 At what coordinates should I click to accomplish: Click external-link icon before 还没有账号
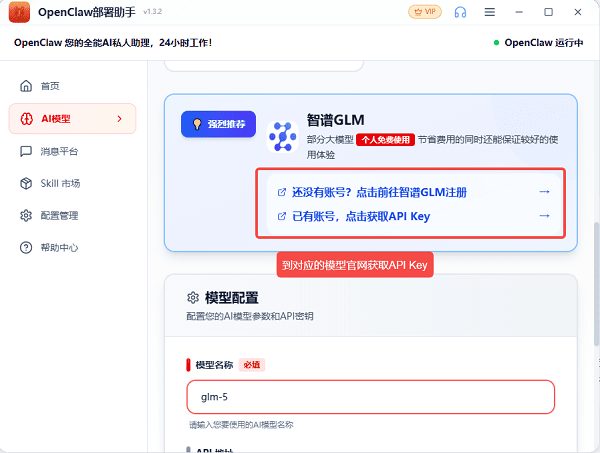[x=282, y=192]
